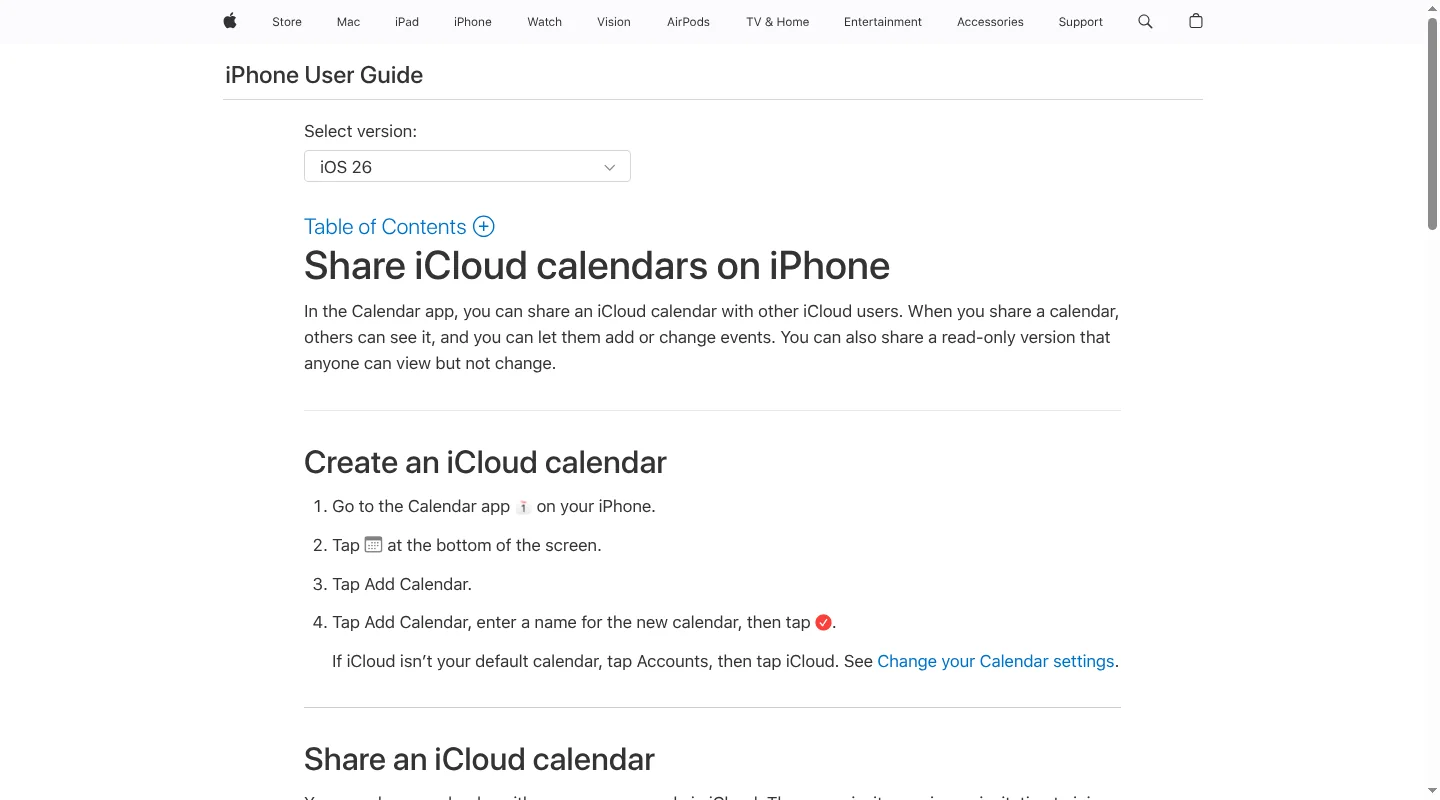Click the plus circle beside Table of Contents
1440x800 pixels.
click(x=484, y=226)
